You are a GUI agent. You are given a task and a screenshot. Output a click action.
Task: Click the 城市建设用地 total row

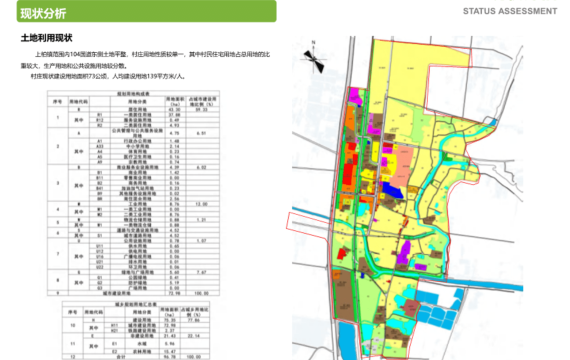coord(133,293)
